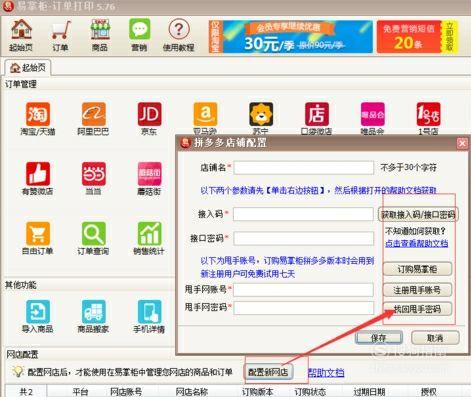Click the 过期日期 column header
The height and width of the screenshot is (397, 471).
pos(369,392)
